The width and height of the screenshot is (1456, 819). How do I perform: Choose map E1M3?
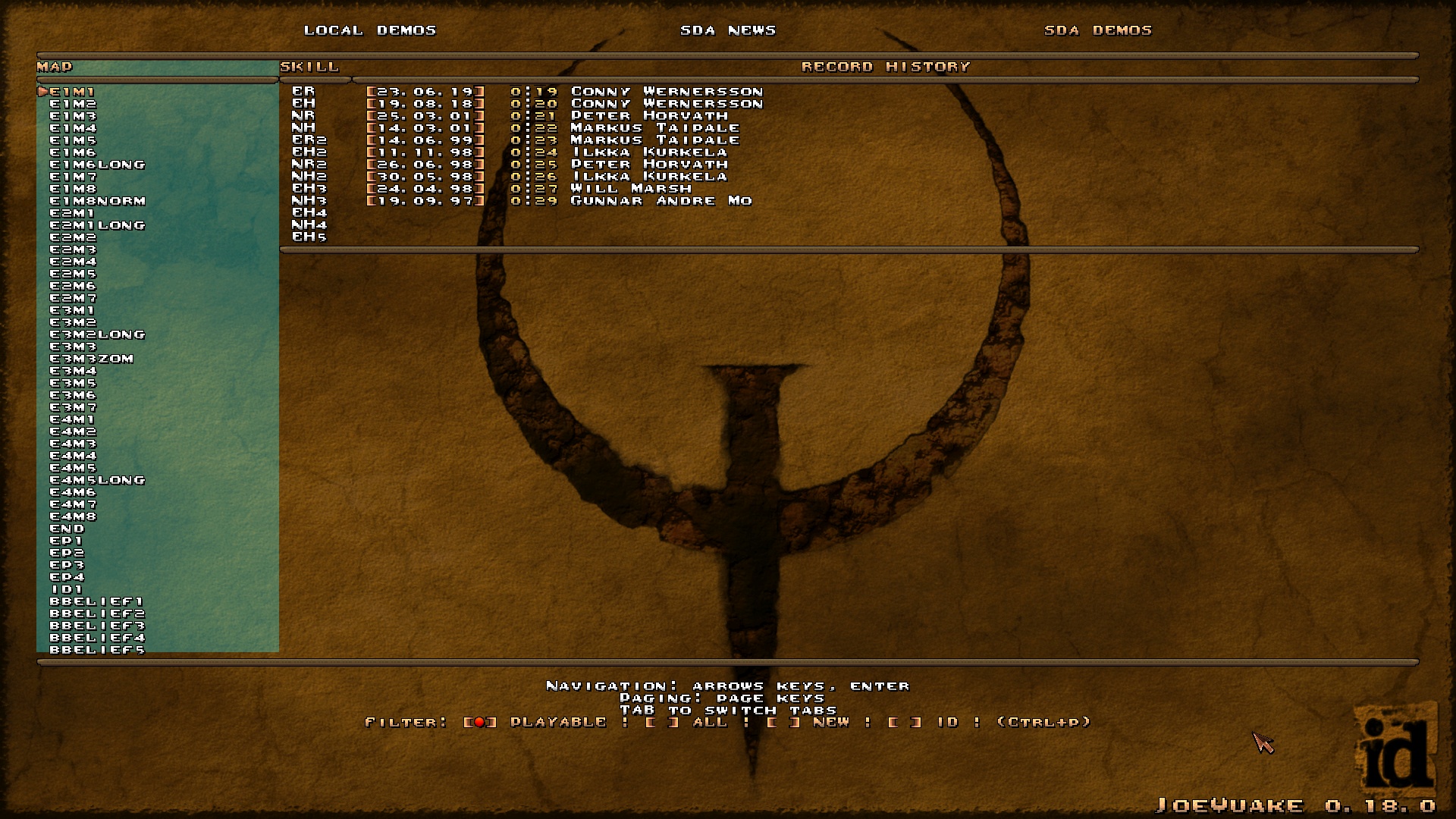73,116
